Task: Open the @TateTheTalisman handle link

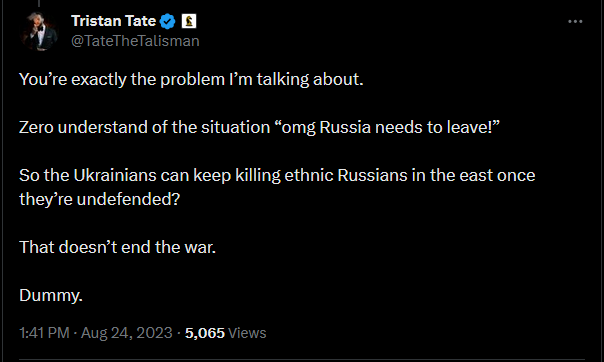Action: (135, 41)
